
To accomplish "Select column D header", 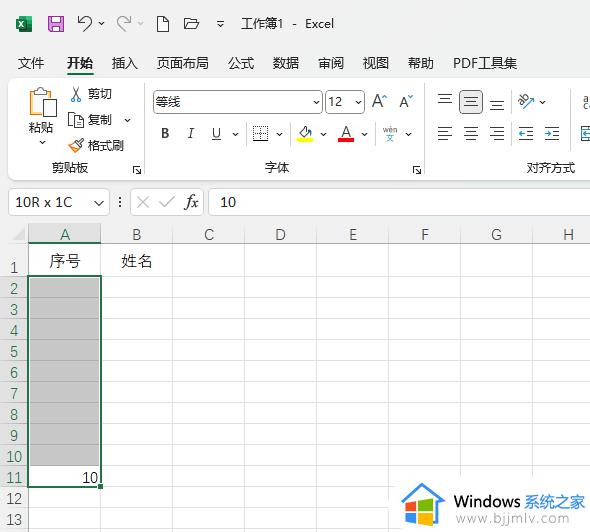I will (280, 234).
